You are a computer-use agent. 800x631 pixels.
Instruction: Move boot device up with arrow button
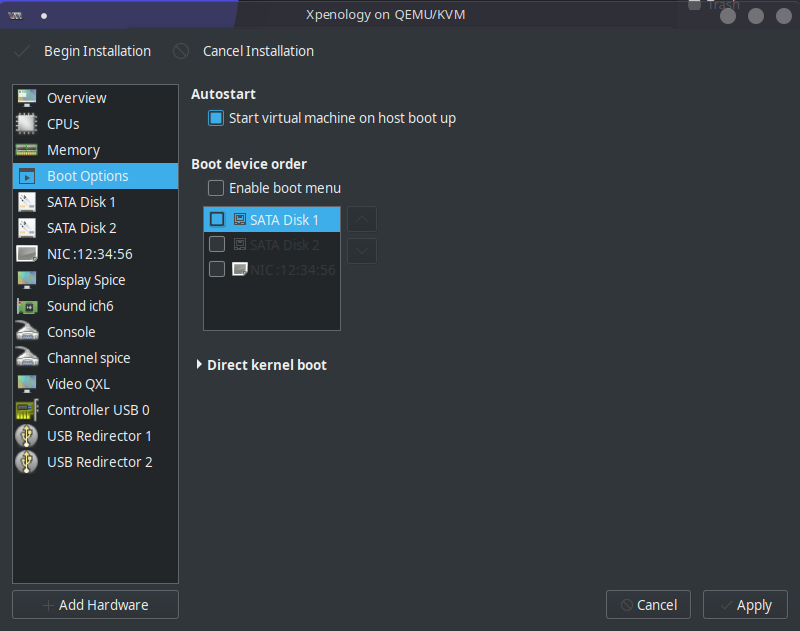point(362,219)
